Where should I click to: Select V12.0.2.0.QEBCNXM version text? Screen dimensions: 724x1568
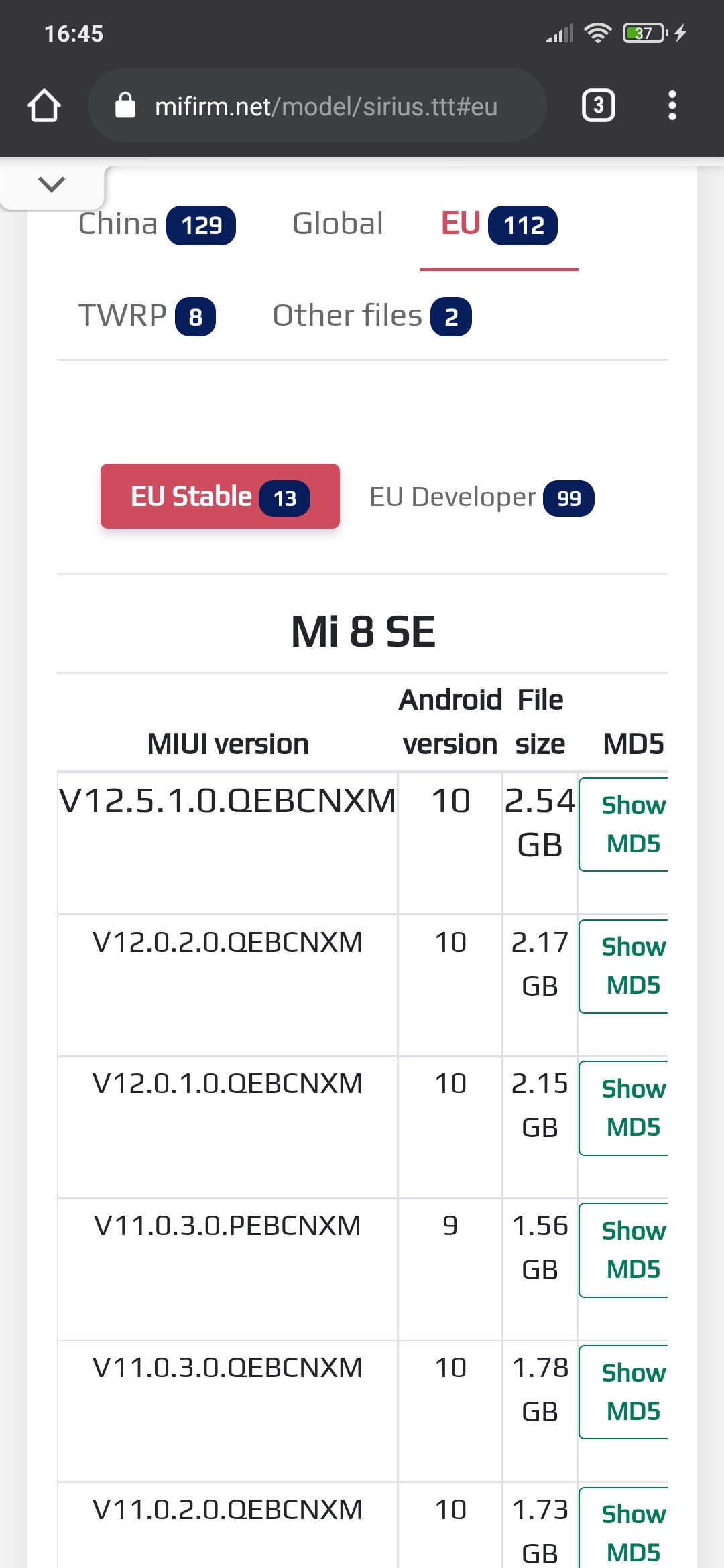pos(227,942)
